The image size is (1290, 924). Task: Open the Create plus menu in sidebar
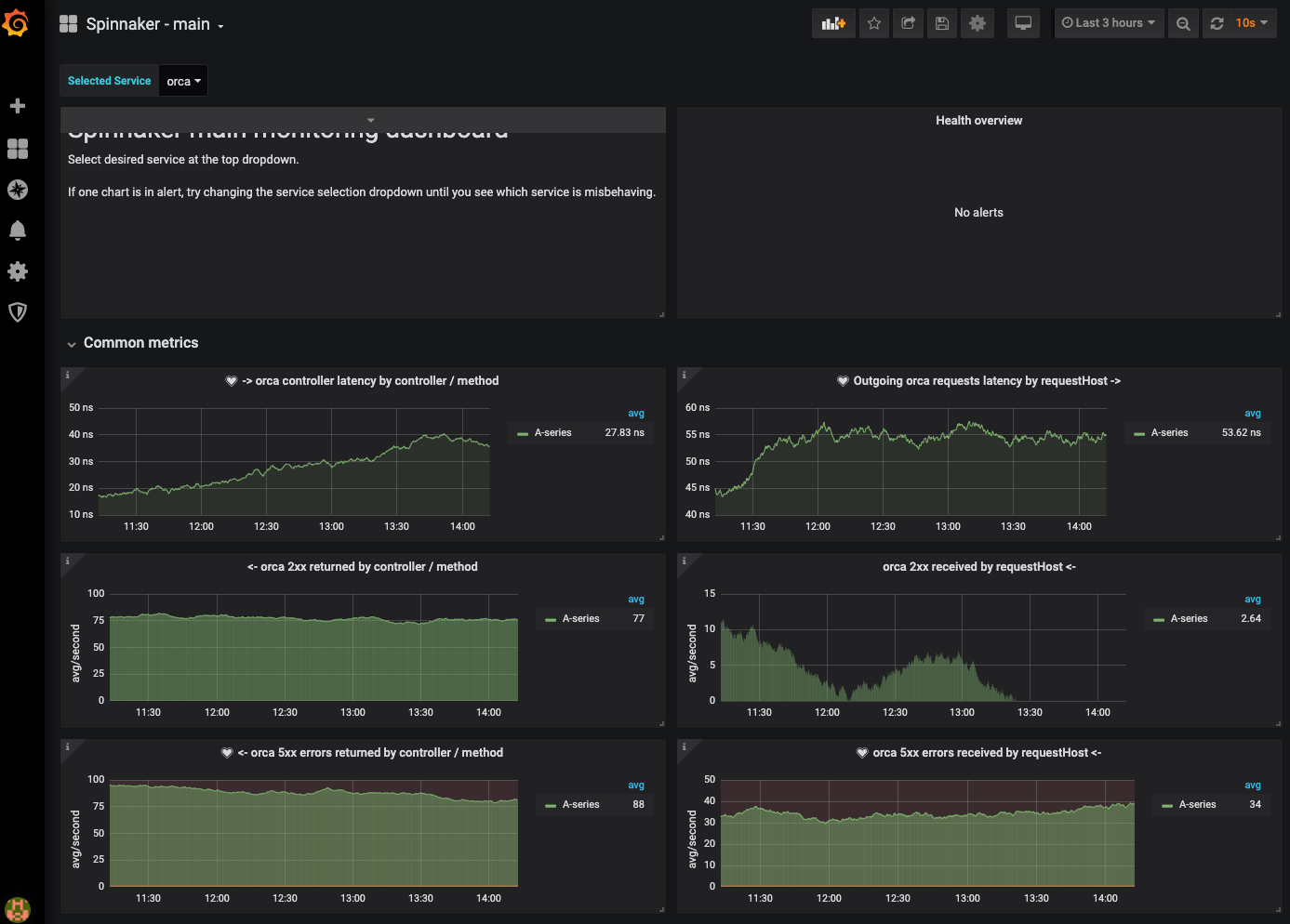(x=17, y=106)
